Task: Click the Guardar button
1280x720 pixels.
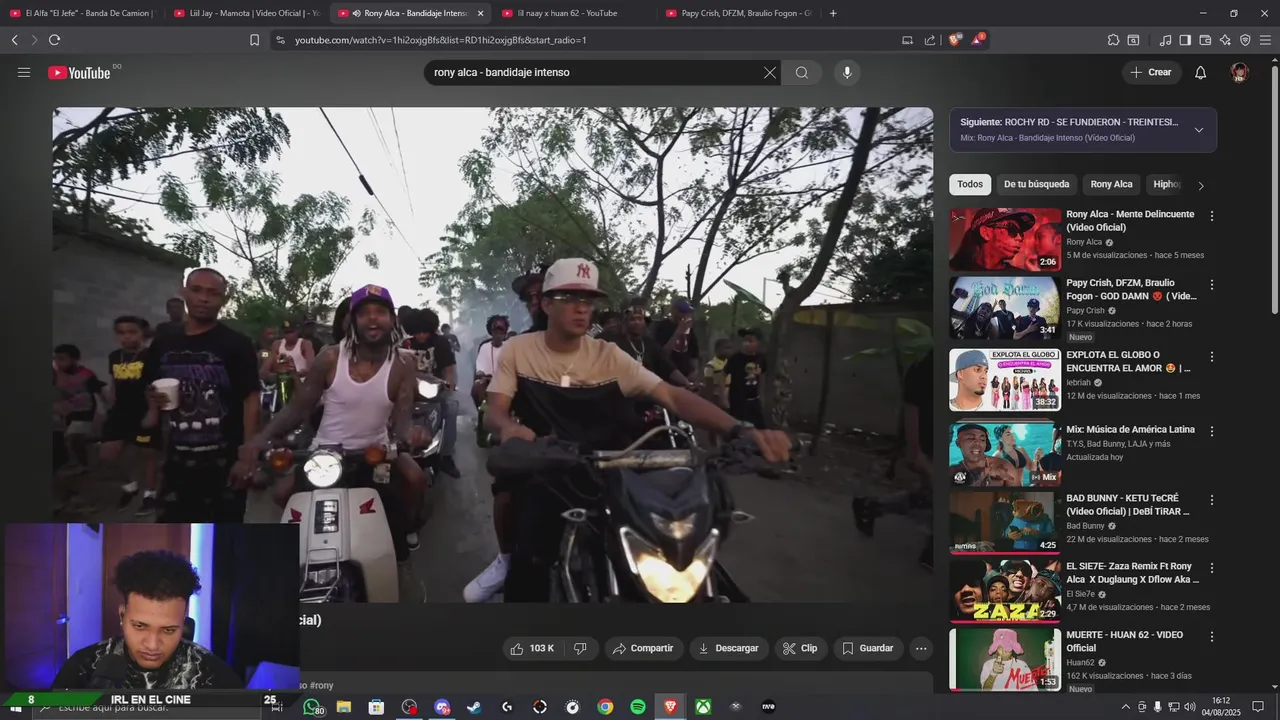Action: [867, 648]
